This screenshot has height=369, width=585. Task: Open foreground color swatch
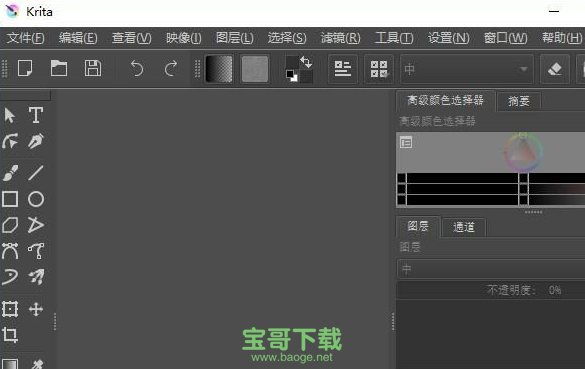pos(292,62)
